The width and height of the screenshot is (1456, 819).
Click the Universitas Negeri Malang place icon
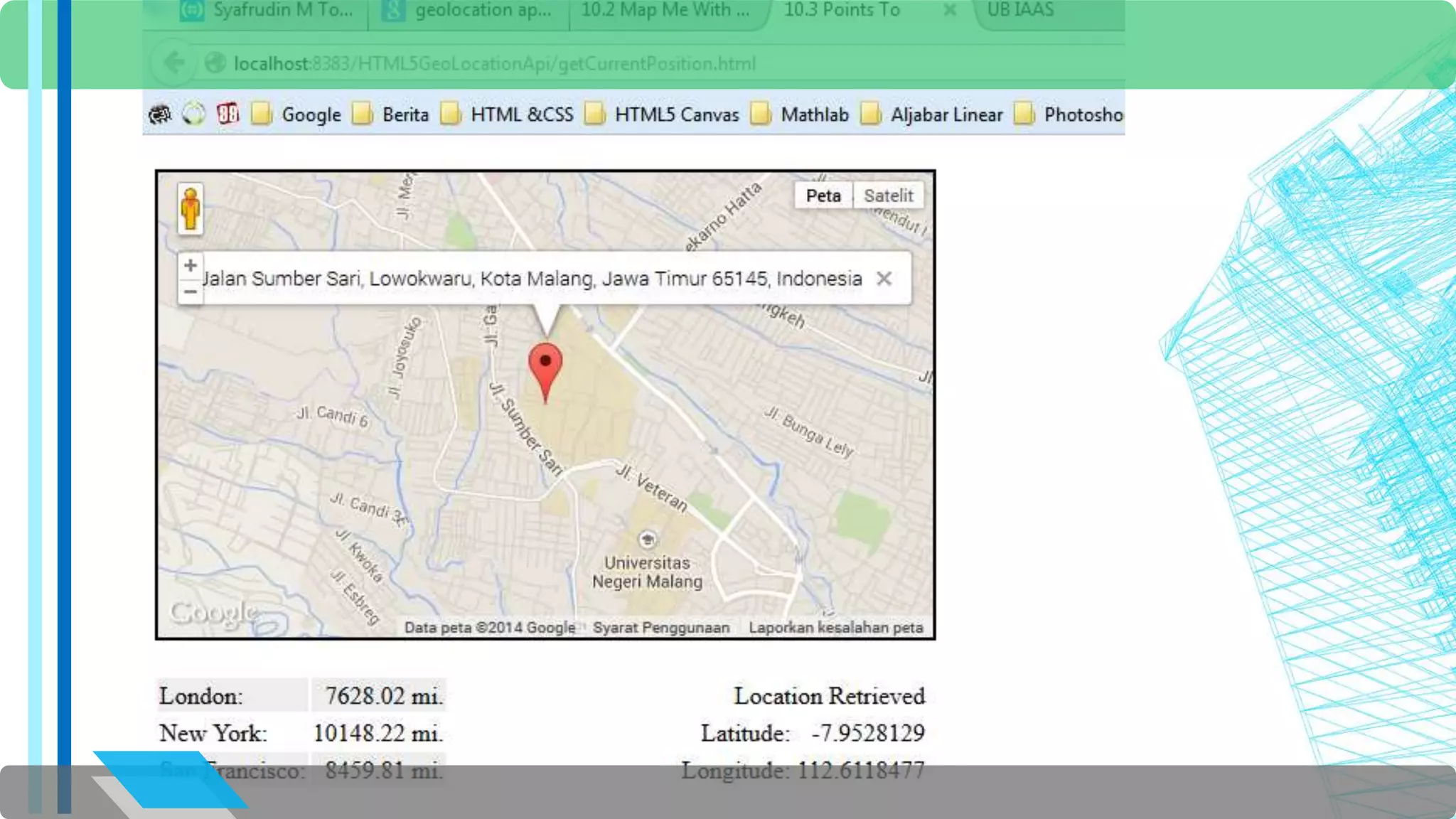click(647, 540)
